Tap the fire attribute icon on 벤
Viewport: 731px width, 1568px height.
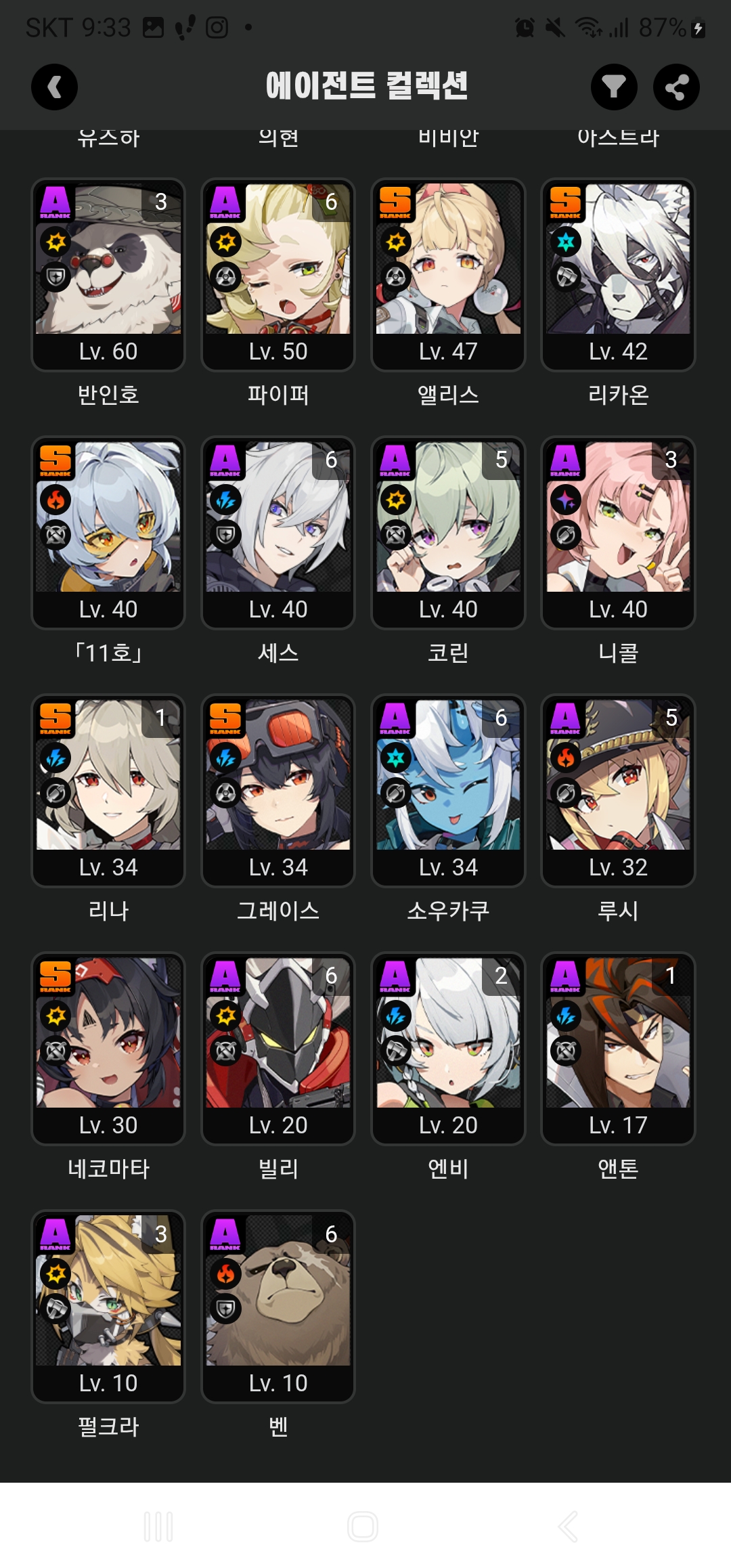[x=225, y=1273]
